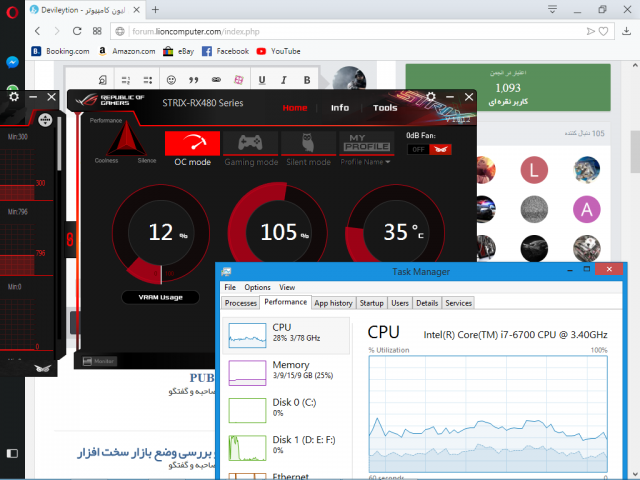Screen dimensions: 640x480
Task: Switch to Home tab in GPU Tweak
Action: click(x=295, y=108)
